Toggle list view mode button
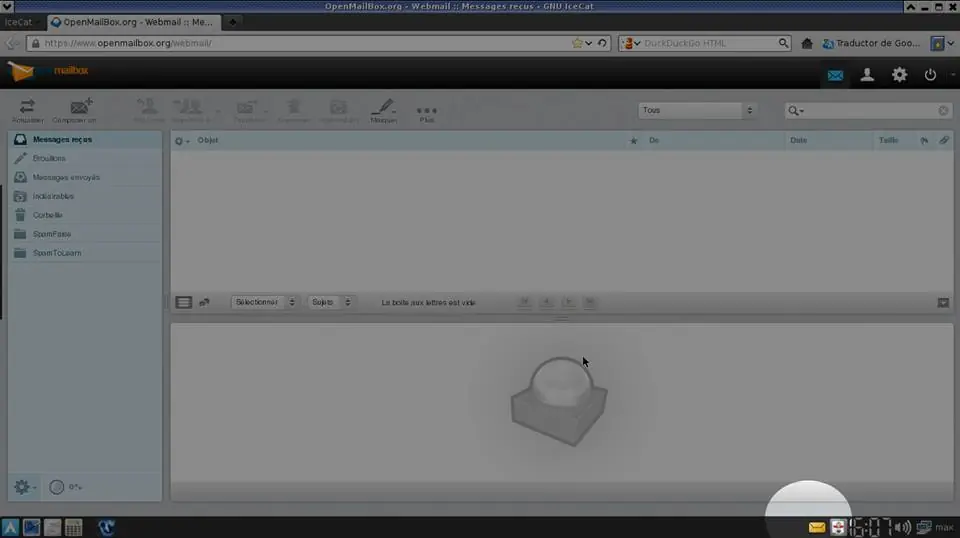The image size is (960, 538). pos(184,302)
